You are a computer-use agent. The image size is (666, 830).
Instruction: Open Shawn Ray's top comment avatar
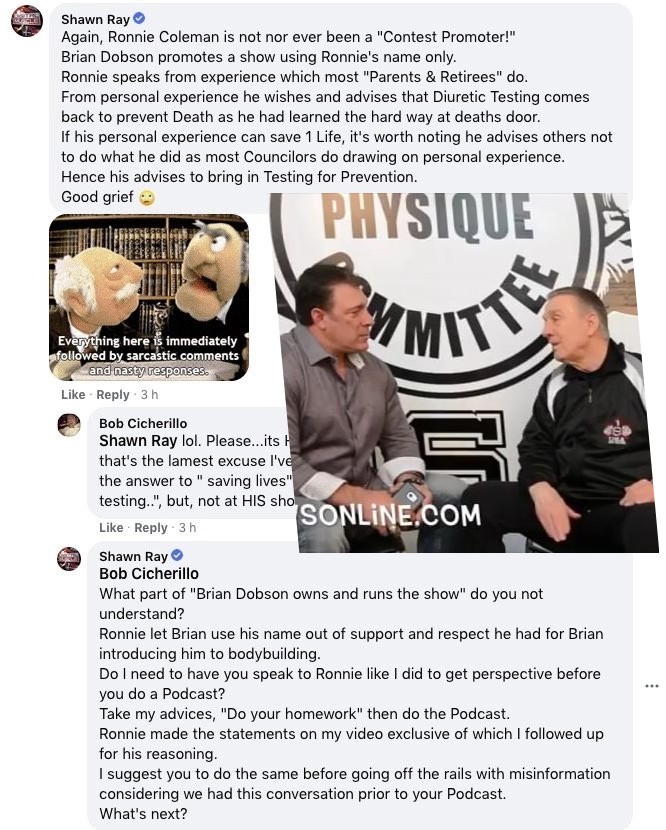[27, 21]
